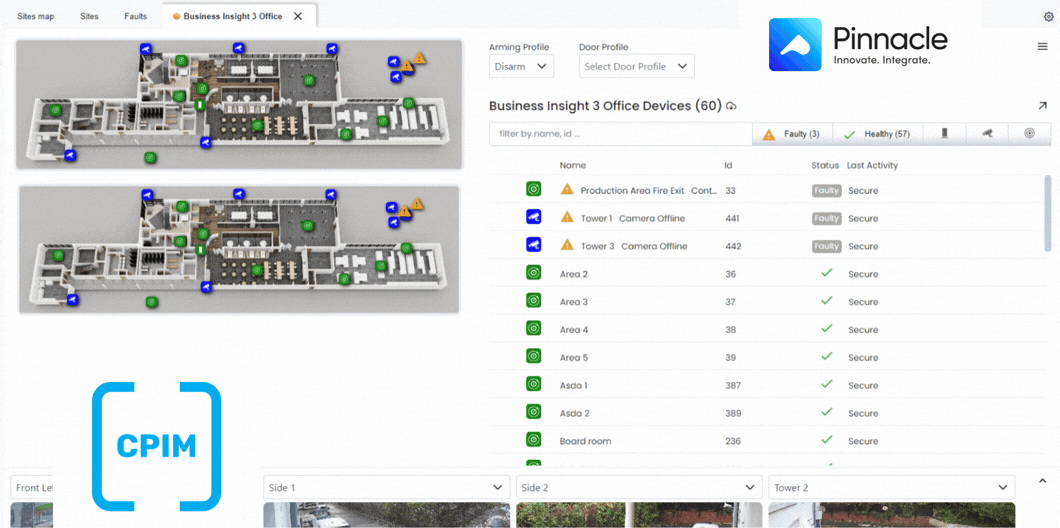Click the Id value 236
1060x528 pixels.
733,441
